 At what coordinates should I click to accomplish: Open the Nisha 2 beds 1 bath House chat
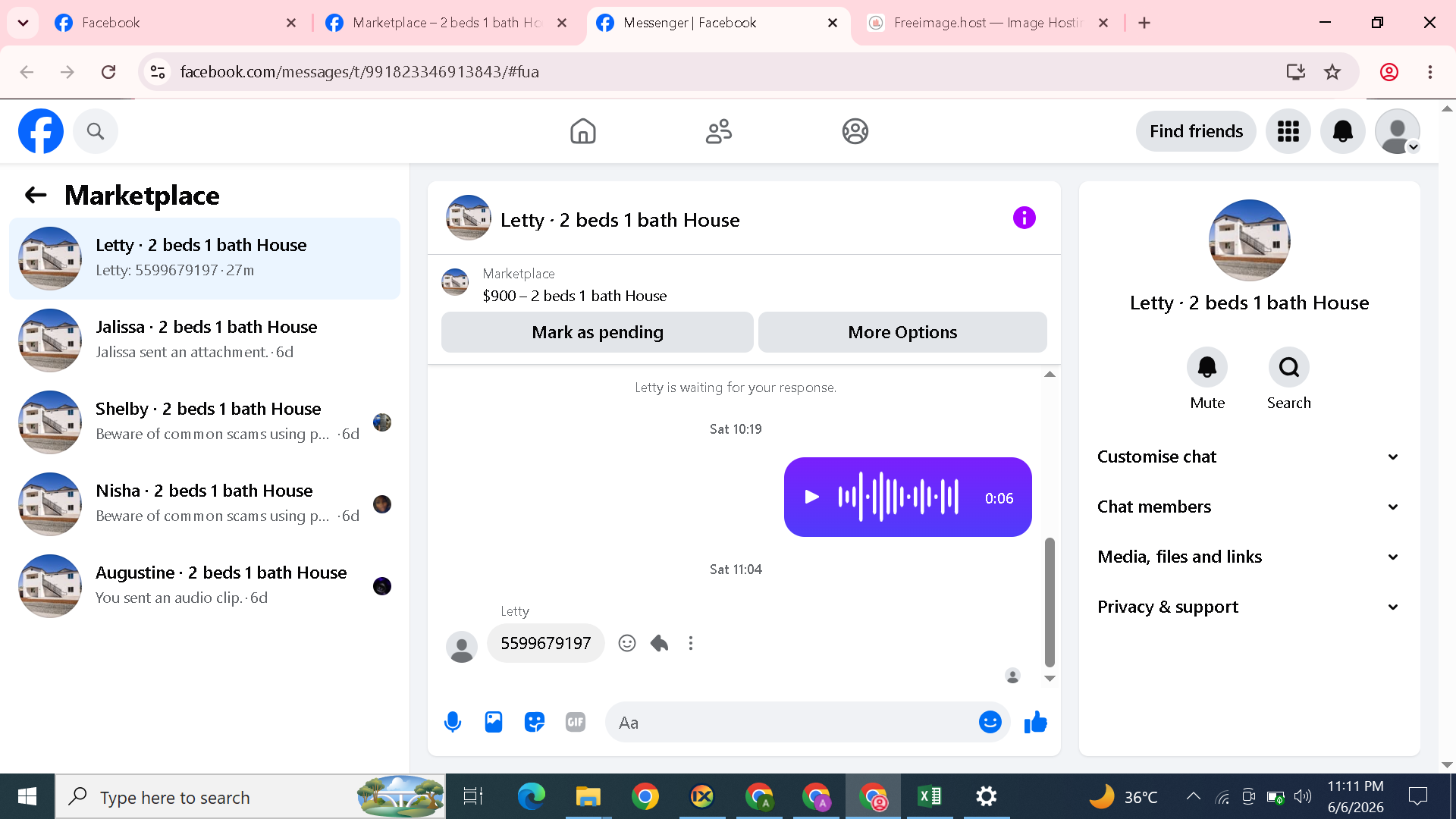click(205, 504)
